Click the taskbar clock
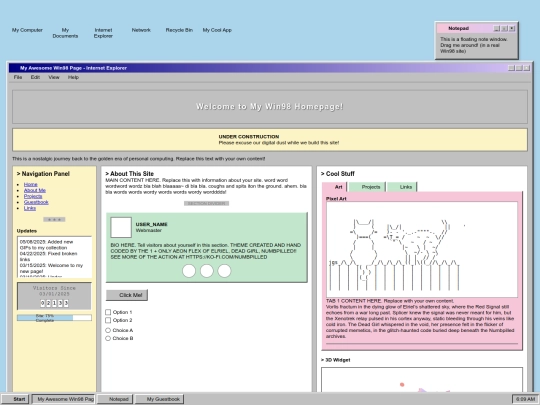The width and height of the screenshot is (540, 405). click(x=525, y=399)
